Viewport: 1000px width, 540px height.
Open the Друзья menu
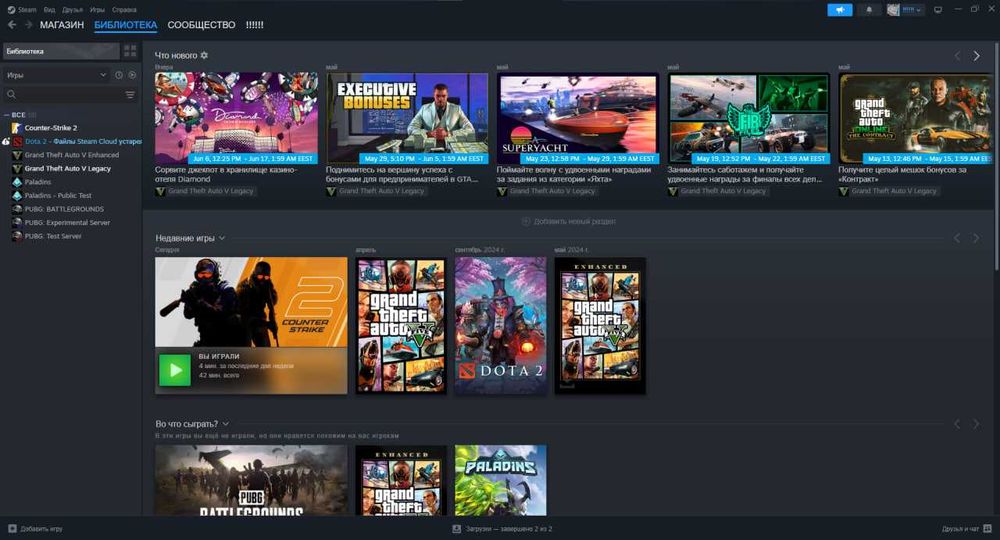(73, 10)
